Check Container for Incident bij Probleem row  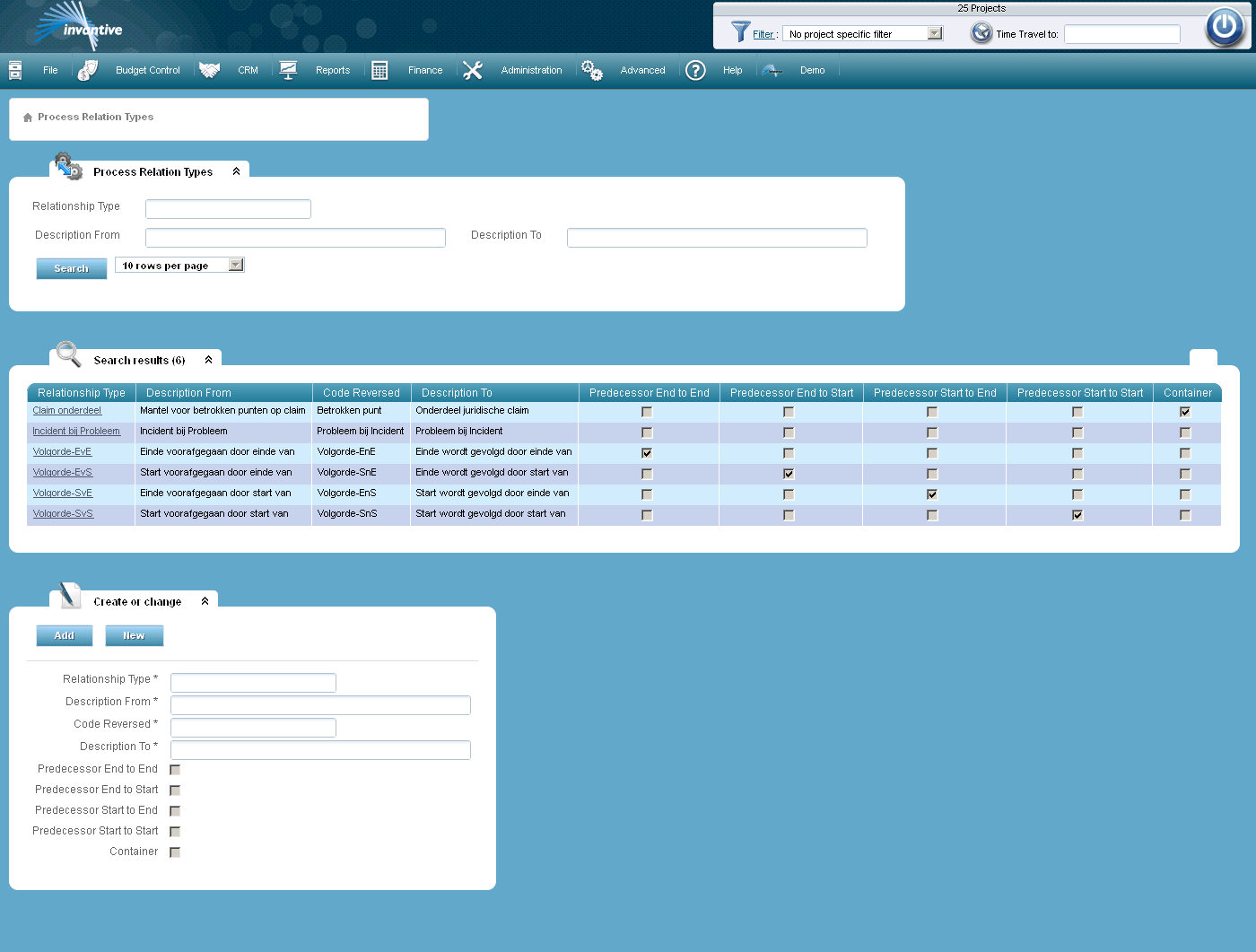[1185, 432]
